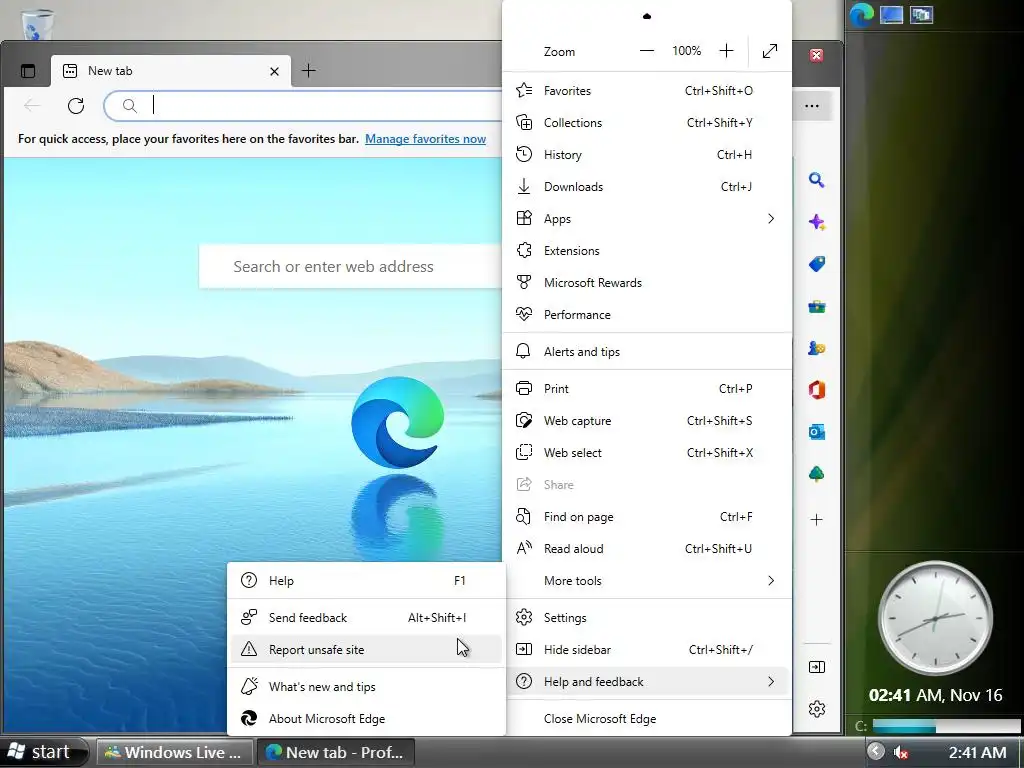Click the Print printer icon
This screenshot has height=768, width=1024.
pos(524,389)
